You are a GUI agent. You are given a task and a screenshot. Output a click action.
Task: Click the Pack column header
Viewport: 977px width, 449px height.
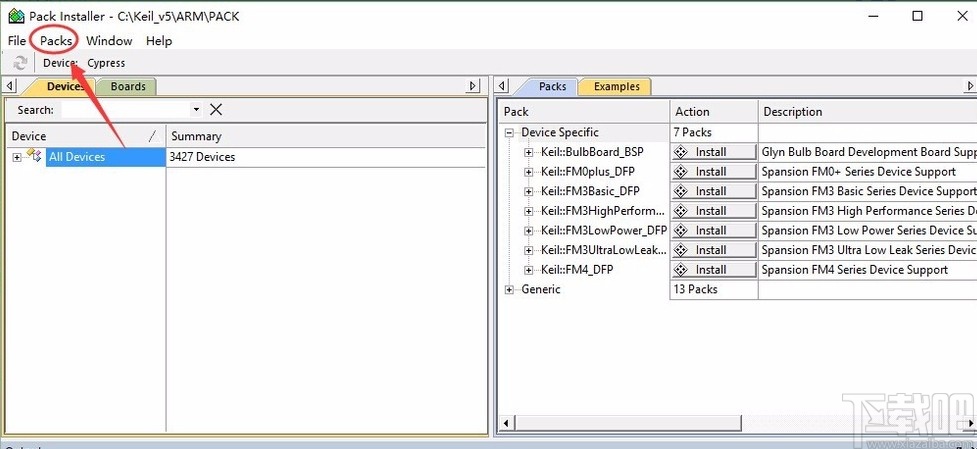click(585, 112)
